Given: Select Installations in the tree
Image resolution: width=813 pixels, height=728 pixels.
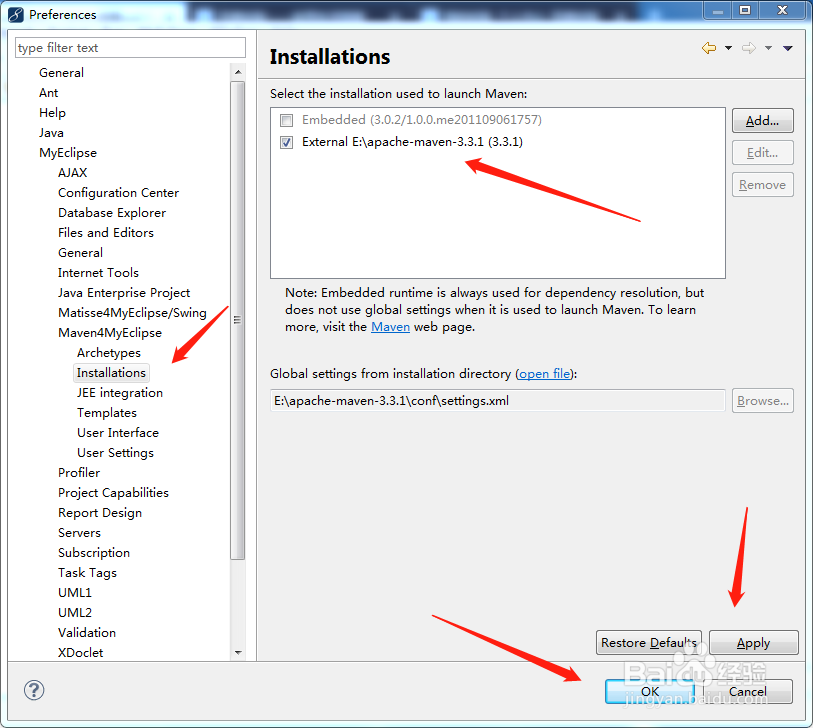Looking at the screenshot, I should click(x=111, y=373).
